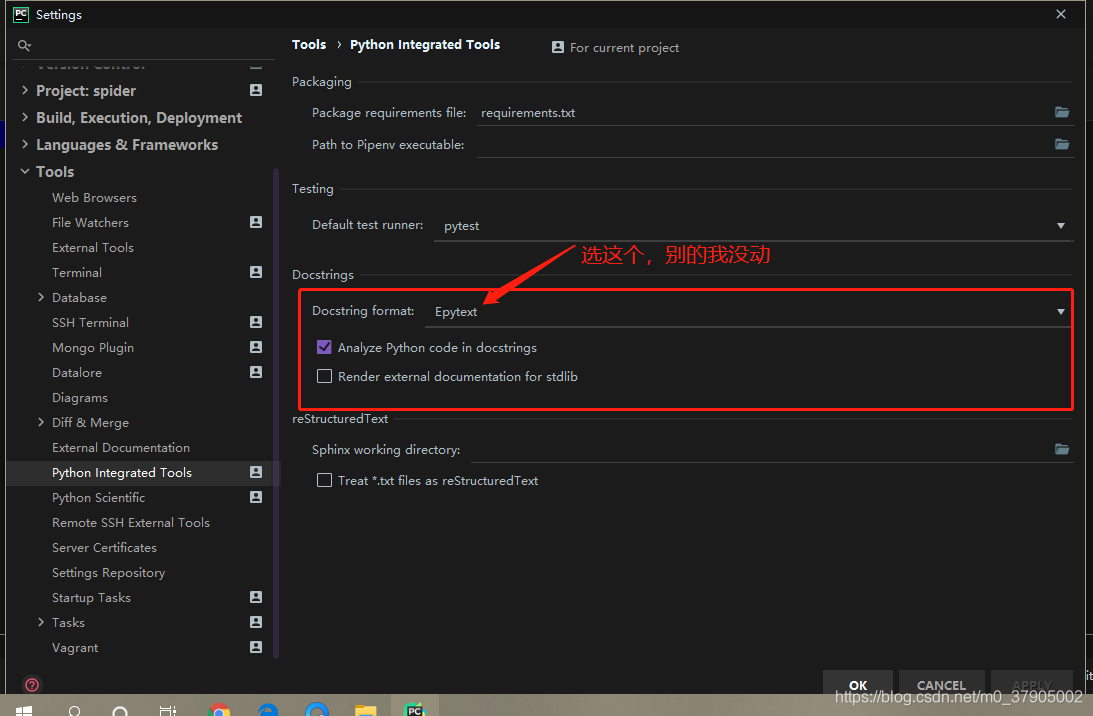This screenshot has height=716, width=1093.
Task: Click the project icon next to SSH Terminal
Action: point(256,322)
